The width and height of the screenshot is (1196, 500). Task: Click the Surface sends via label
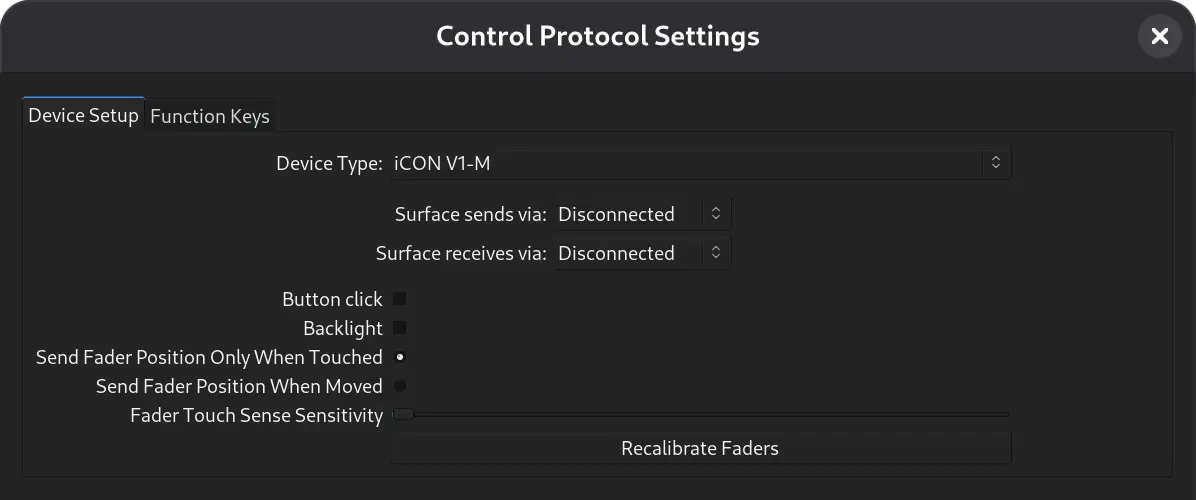click(x=470, y=214)
